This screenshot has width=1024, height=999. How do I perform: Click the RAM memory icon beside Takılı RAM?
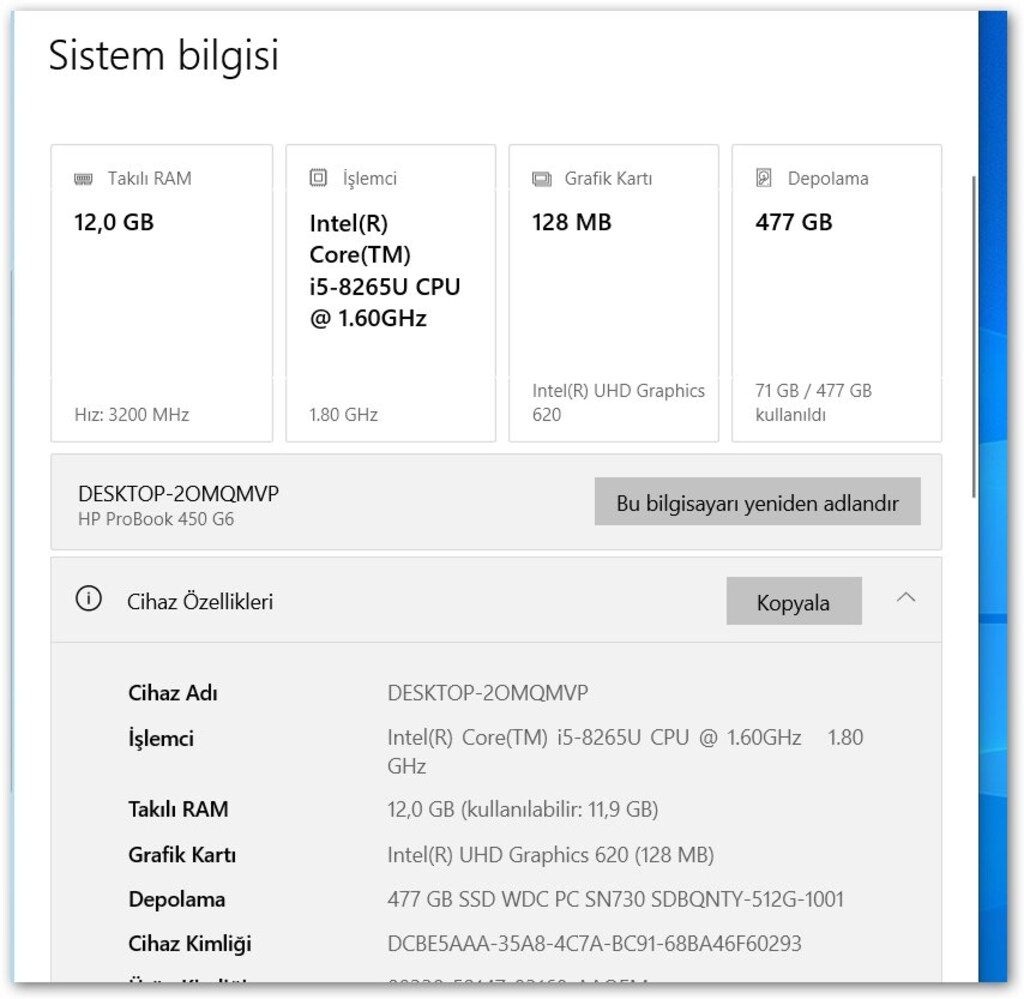[83, 179]
